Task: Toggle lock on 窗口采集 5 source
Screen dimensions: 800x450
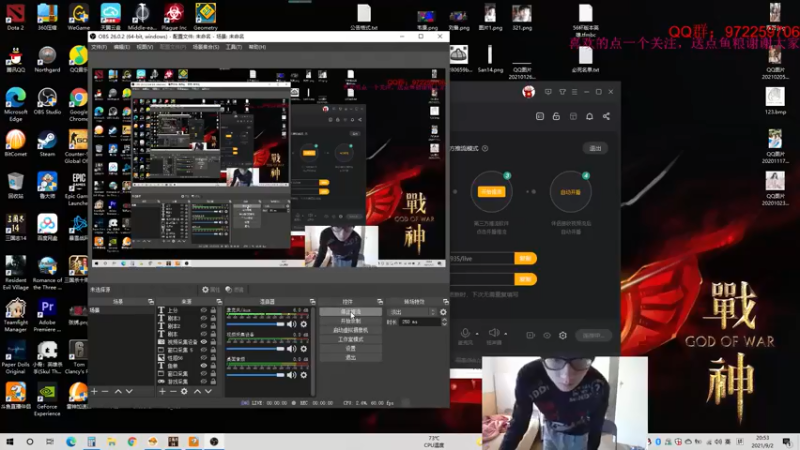Action: (x=213, y=350)
